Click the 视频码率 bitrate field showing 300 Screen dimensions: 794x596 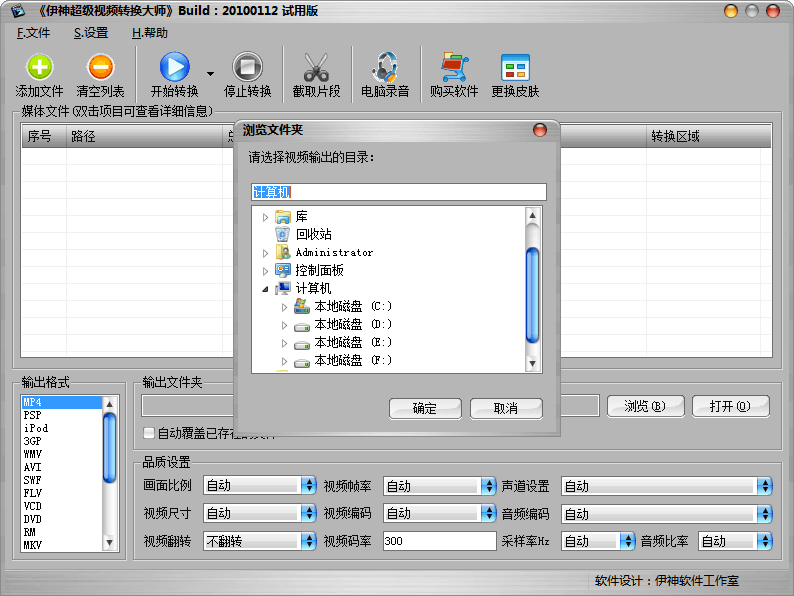(x=440, y=541)
